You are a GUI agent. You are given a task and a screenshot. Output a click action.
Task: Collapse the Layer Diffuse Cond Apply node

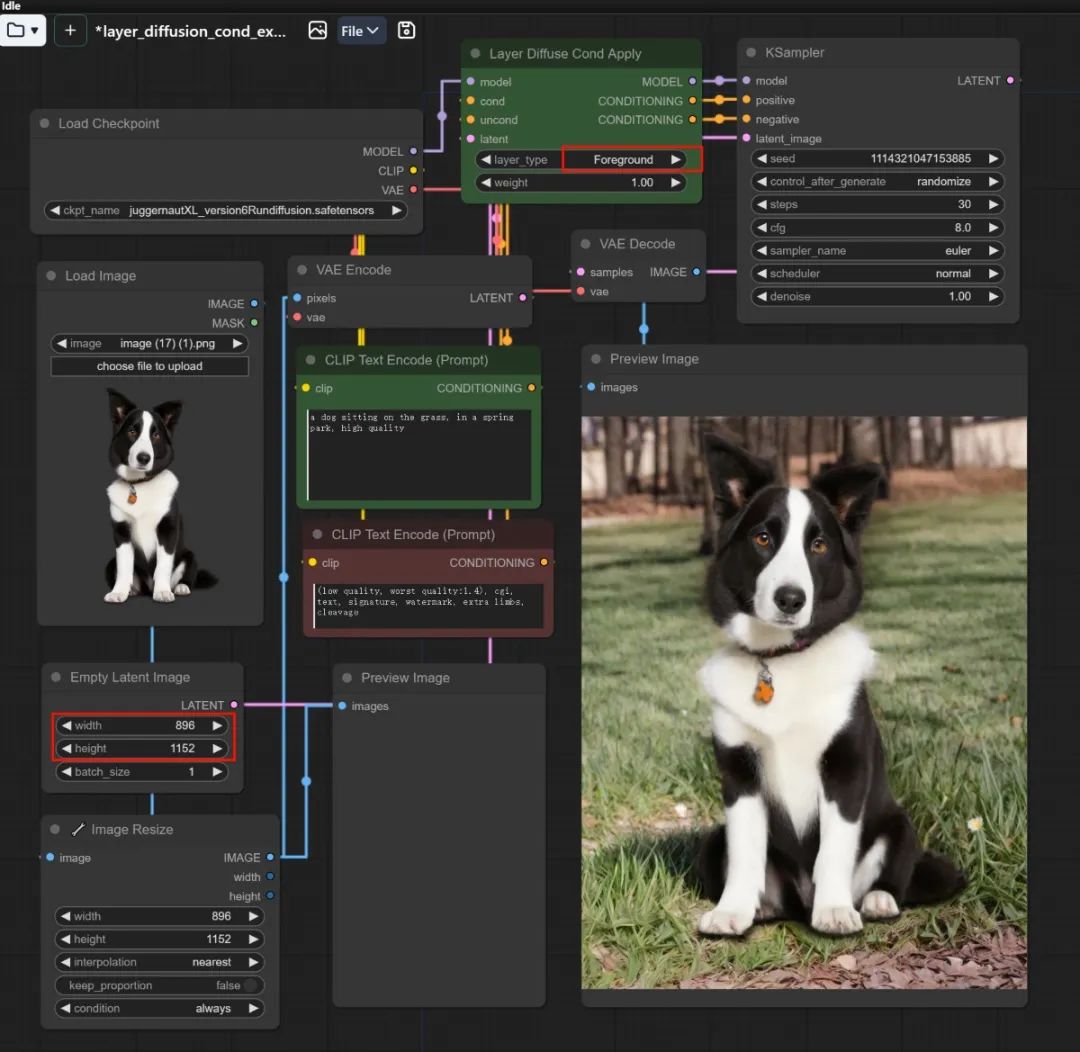coord(475,53)
